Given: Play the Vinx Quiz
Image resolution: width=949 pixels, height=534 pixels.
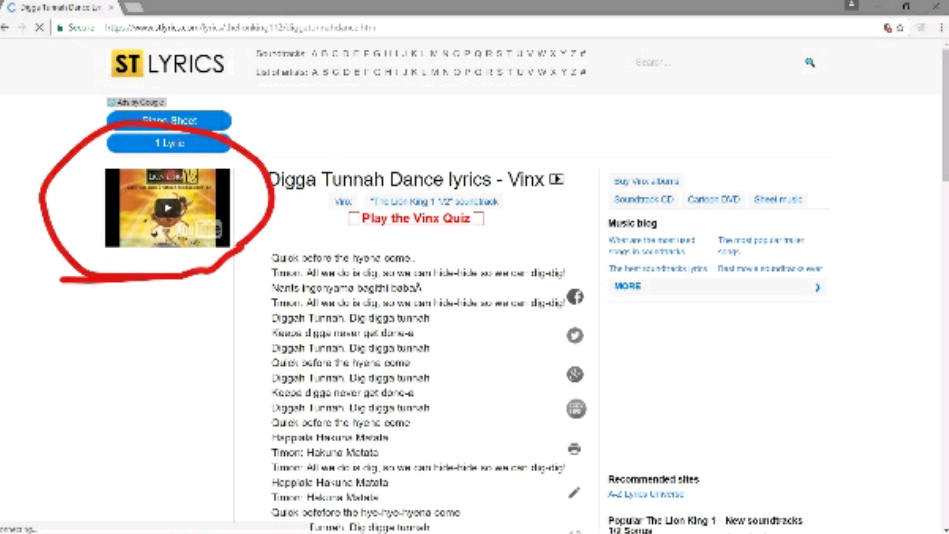Looking at the screenshot, I should point(416,218).
